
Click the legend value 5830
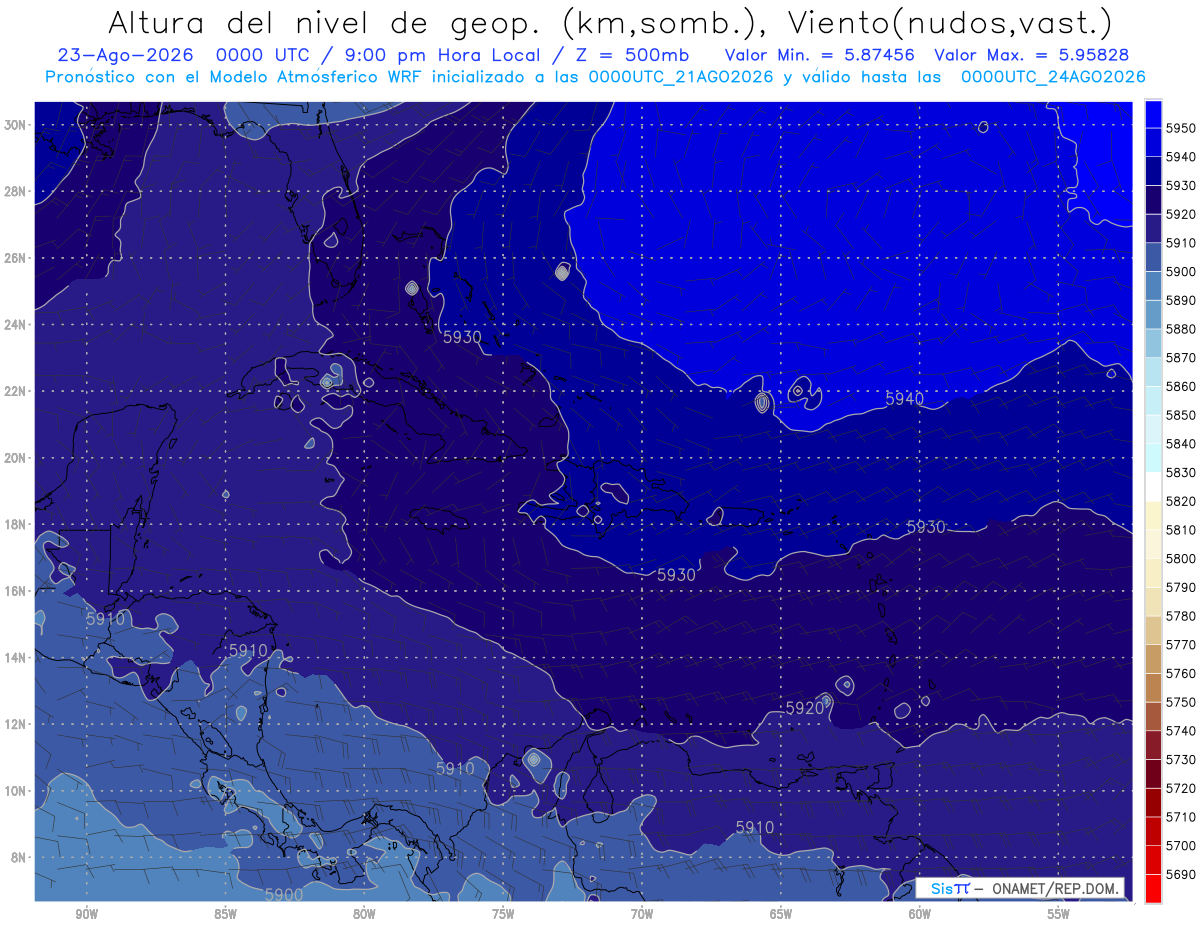[x=1180, y=472]
